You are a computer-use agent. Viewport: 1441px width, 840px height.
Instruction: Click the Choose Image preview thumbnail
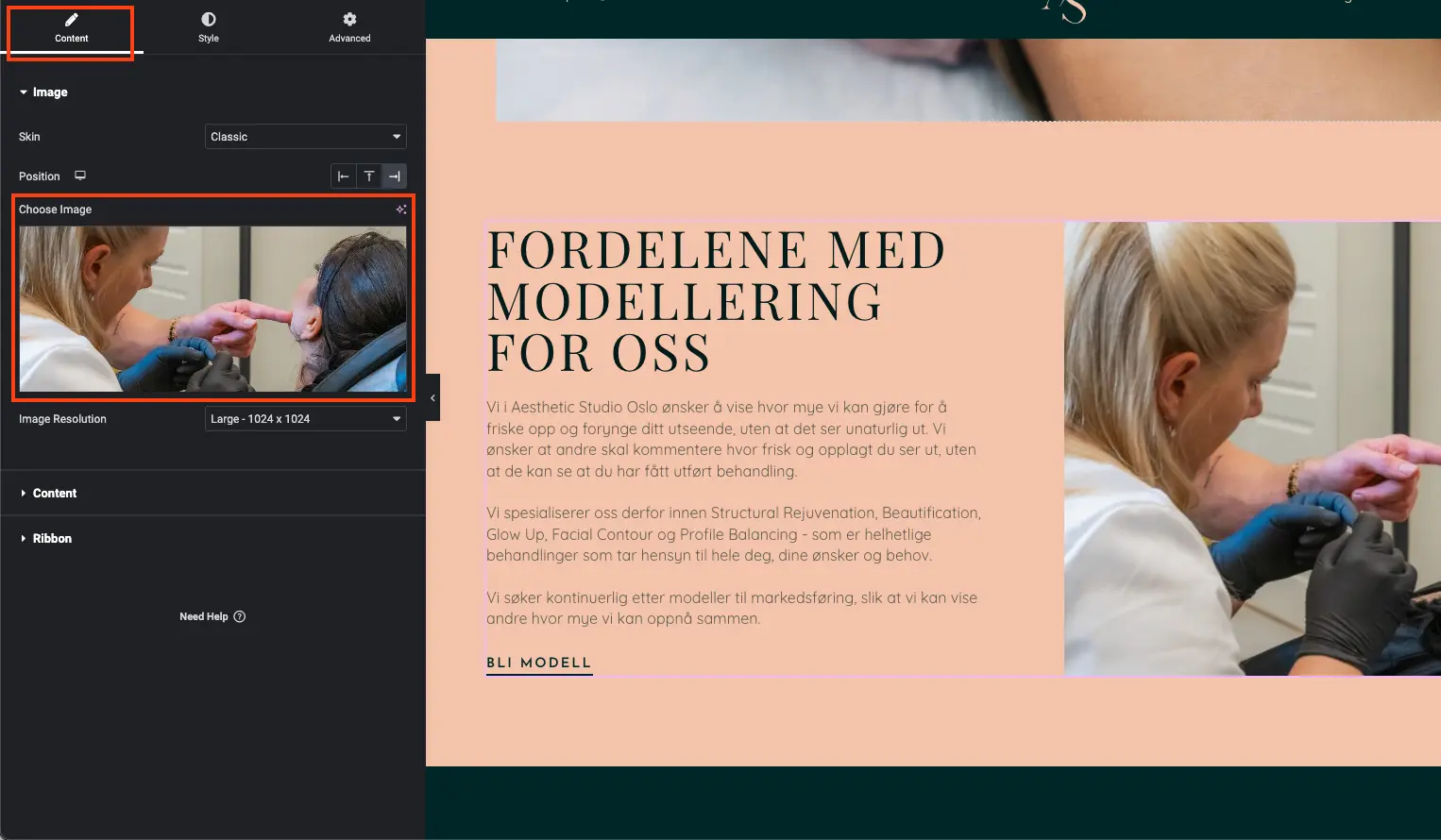(x=212, y=309)
